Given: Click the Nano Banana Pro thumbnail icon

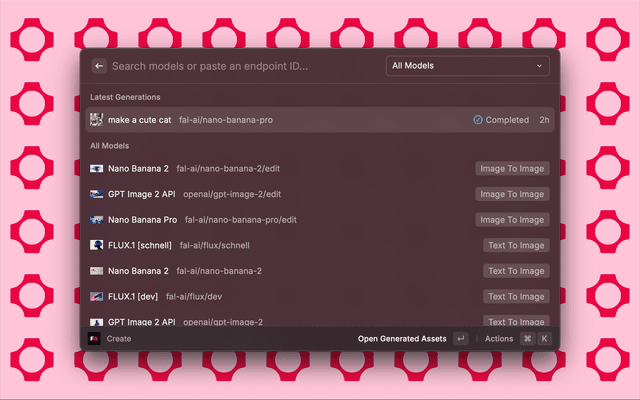Looking at the screenshot, I should click(x=96, y=220).
